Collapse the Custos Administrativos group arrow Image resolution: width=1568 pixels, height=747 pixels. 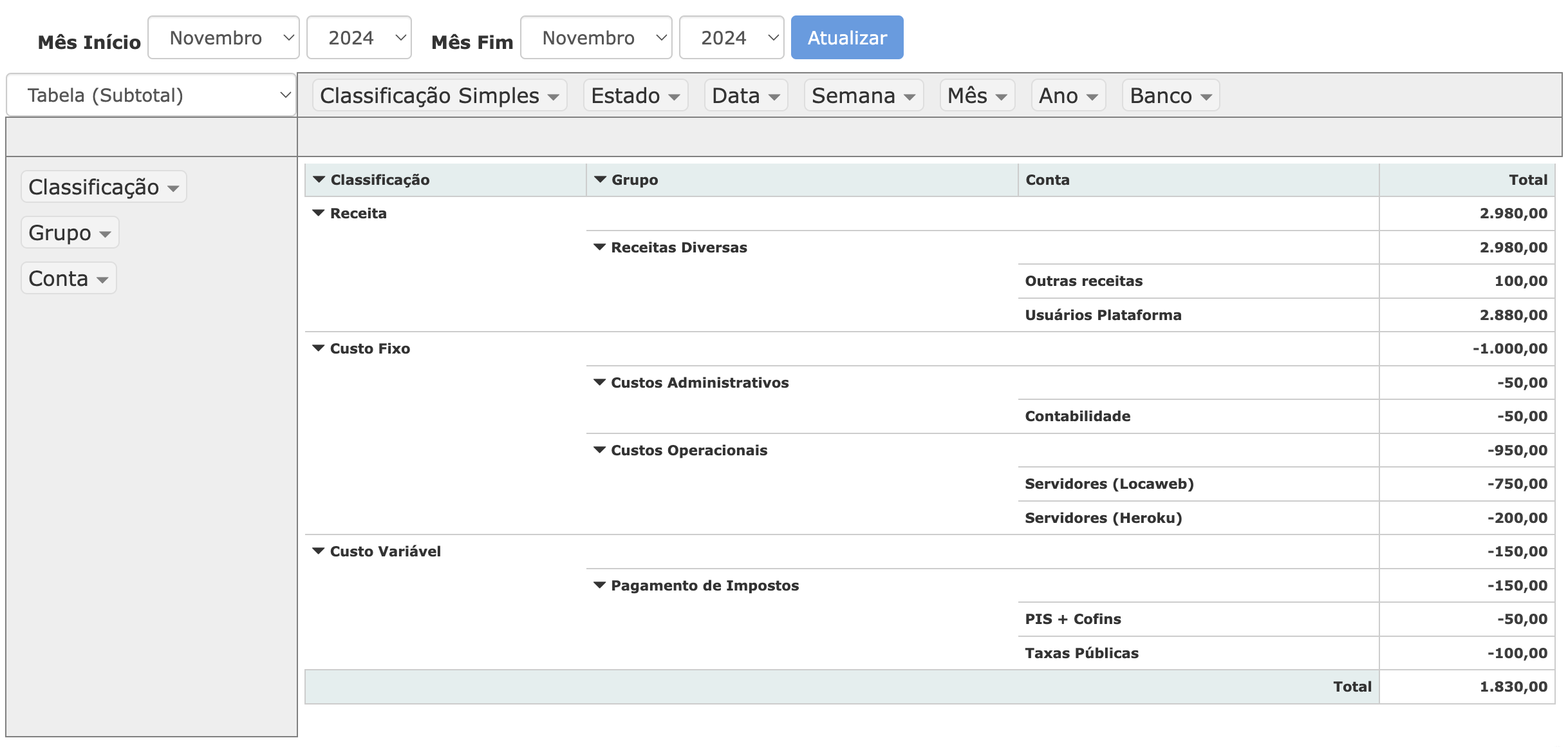point(599,383)
